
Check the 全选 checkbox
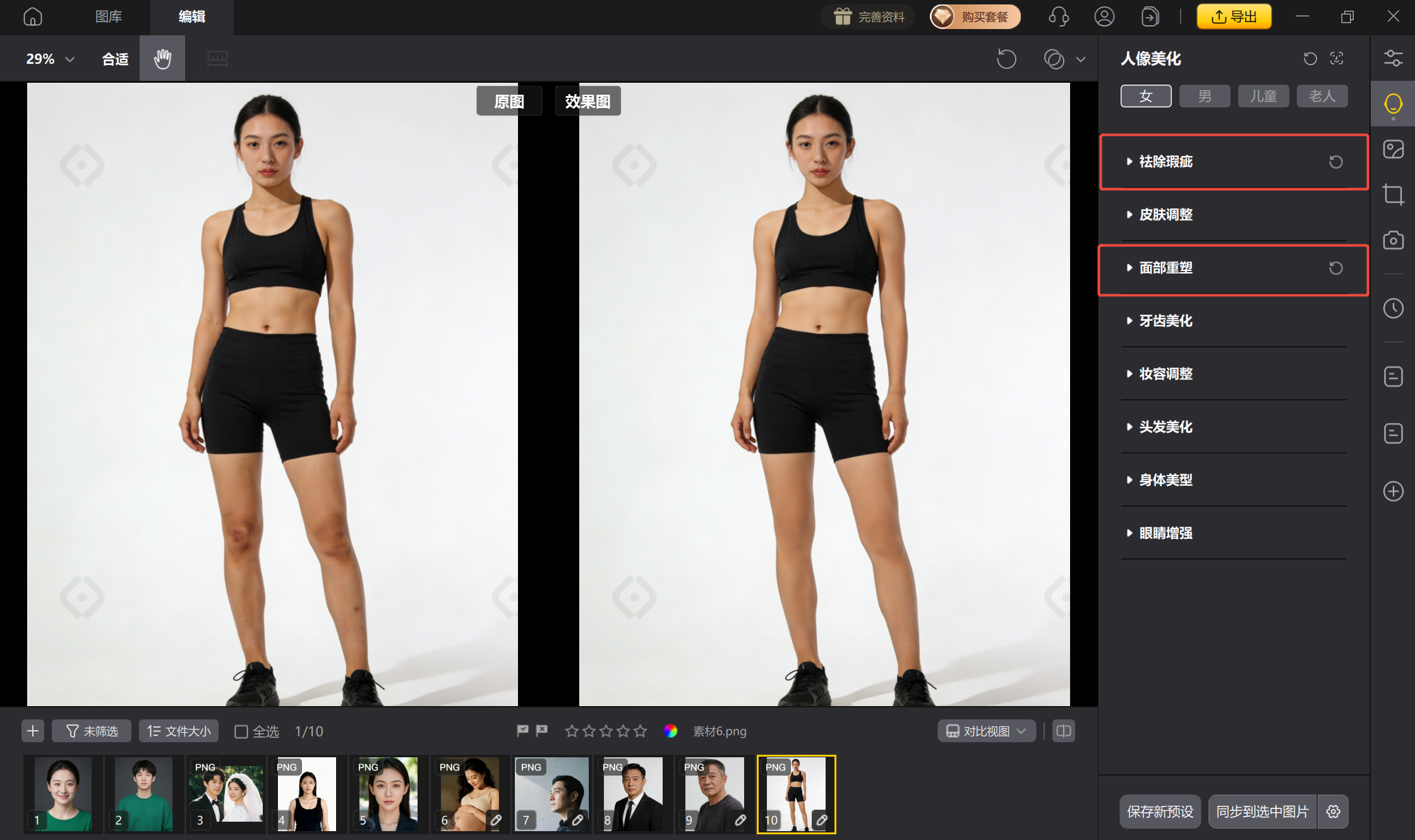tap(241, 731)
